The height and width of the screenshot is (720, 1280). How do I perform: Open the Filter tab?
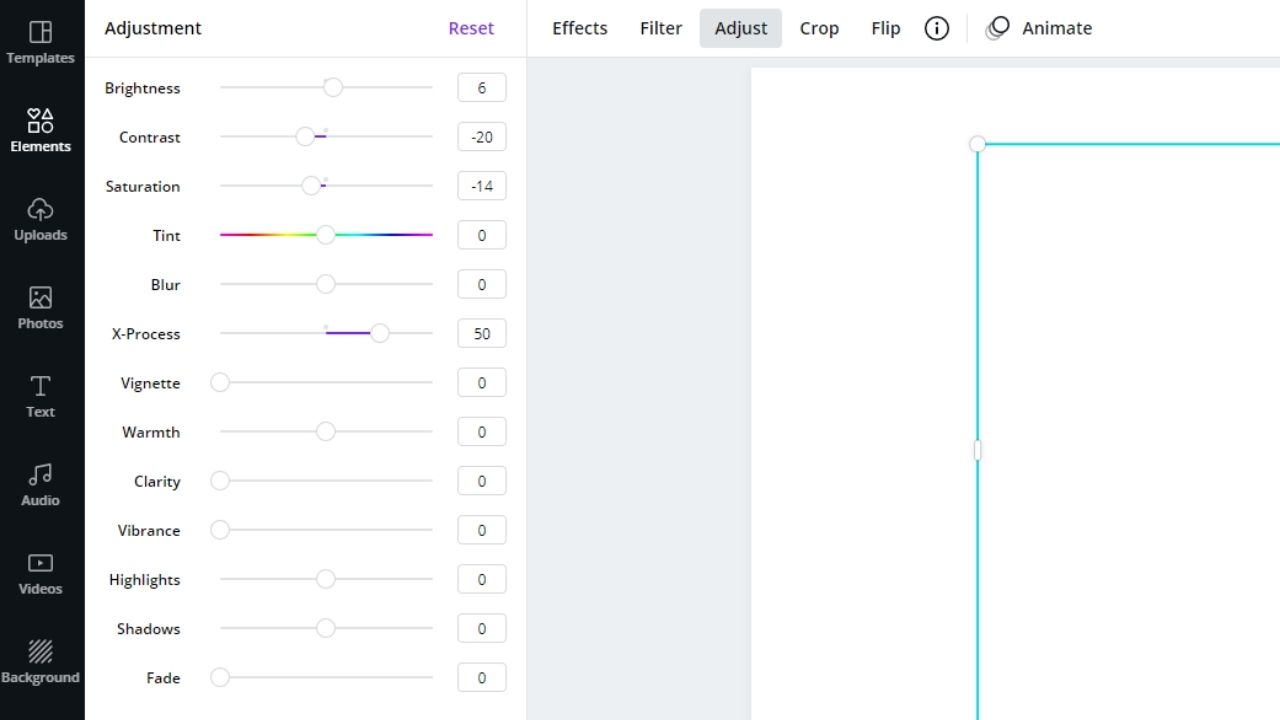pyautogui.click(x=661, y=28)
